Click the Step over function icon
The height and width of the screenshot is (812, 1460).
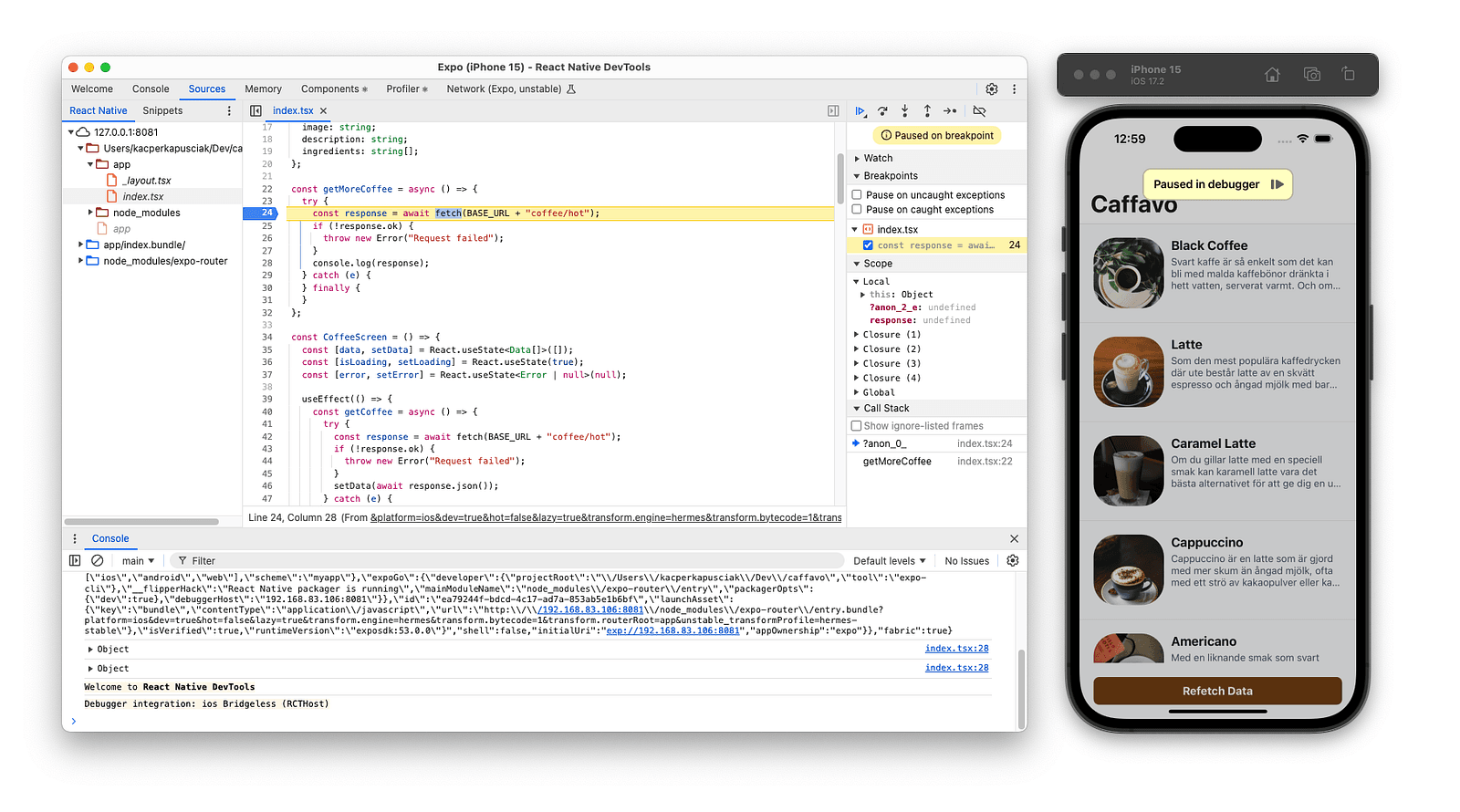tap(882, 111)
